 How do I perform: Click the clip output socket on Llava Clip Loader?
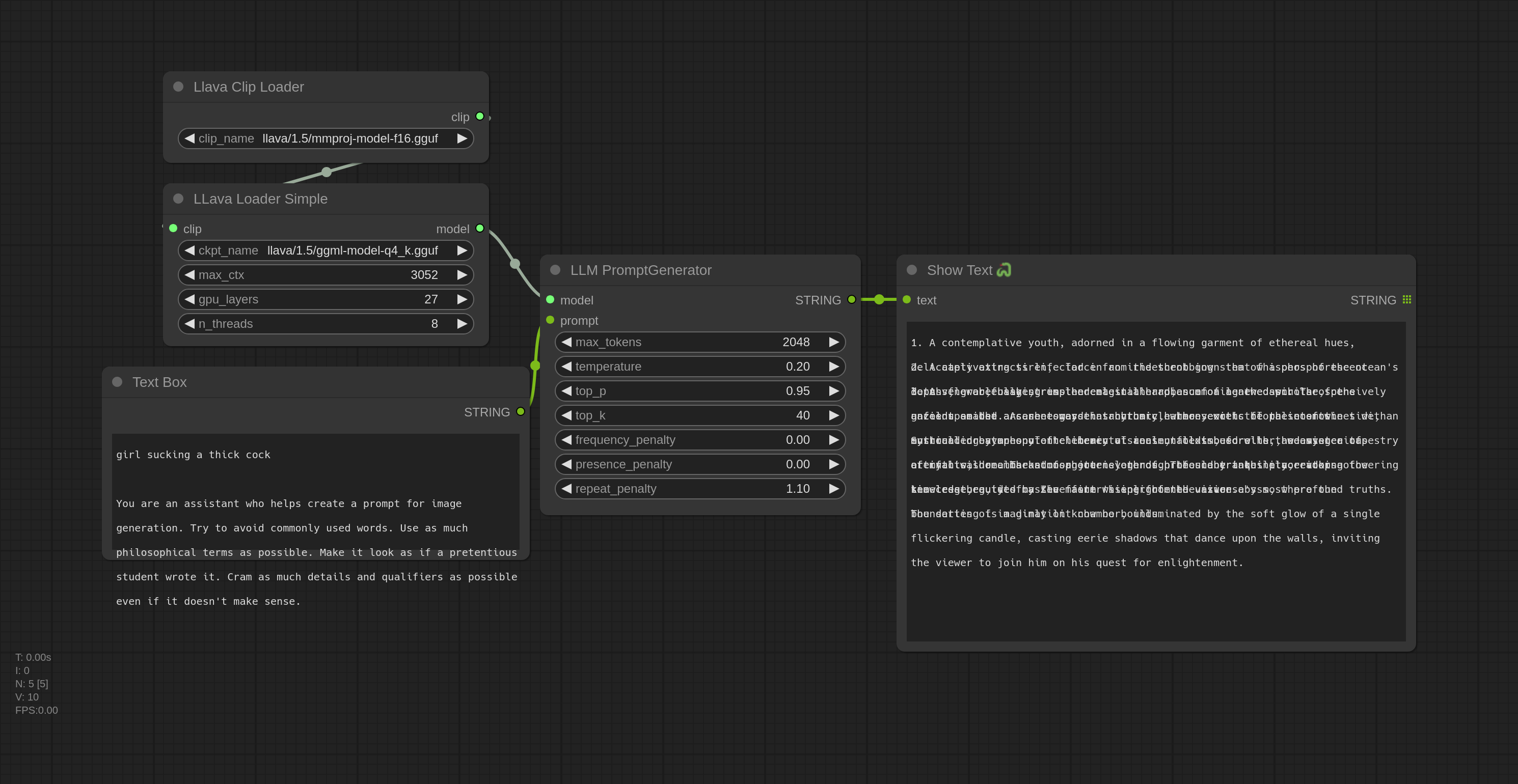[x=480, y=116]
